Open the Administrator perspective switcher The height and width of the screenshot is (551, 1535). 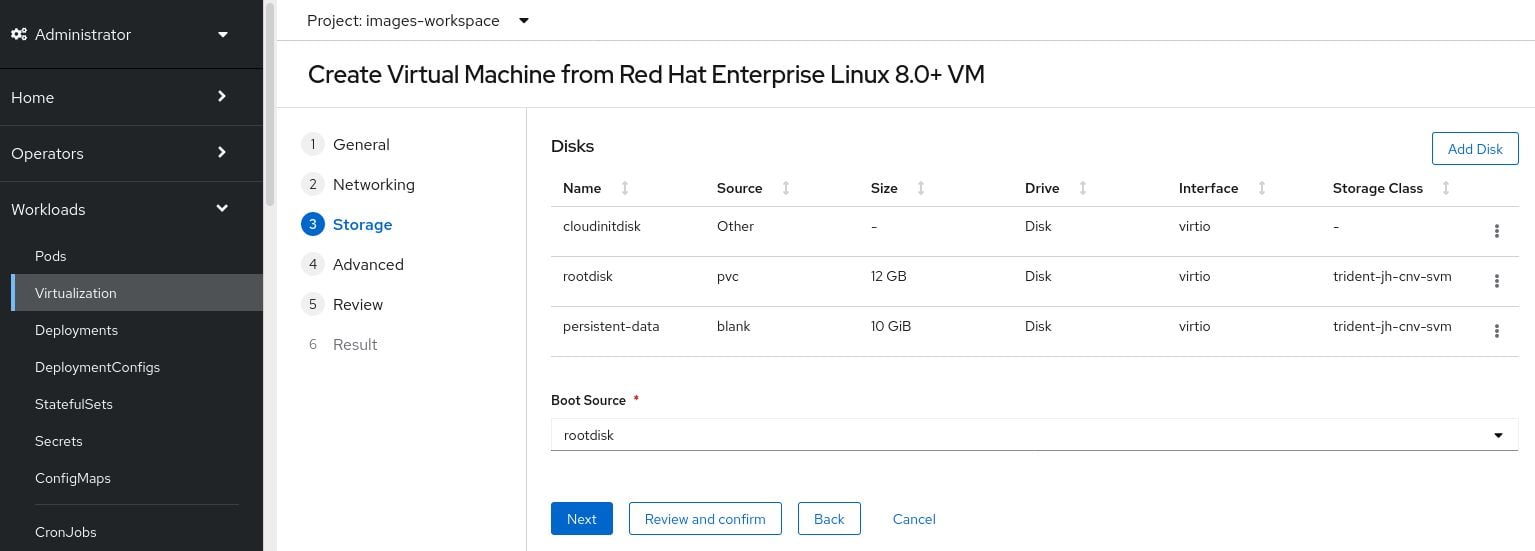point(120,34)
